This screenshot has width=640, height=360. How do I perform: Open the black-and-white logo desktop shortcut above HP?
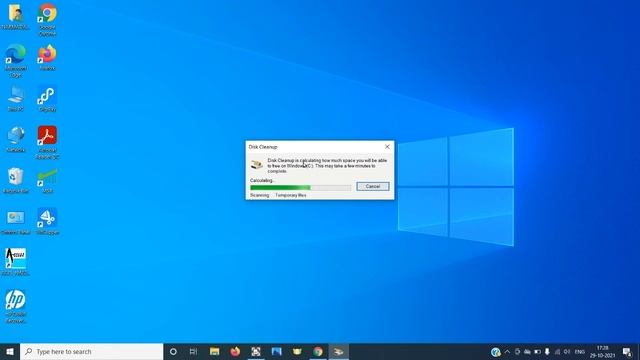[16, 262]
